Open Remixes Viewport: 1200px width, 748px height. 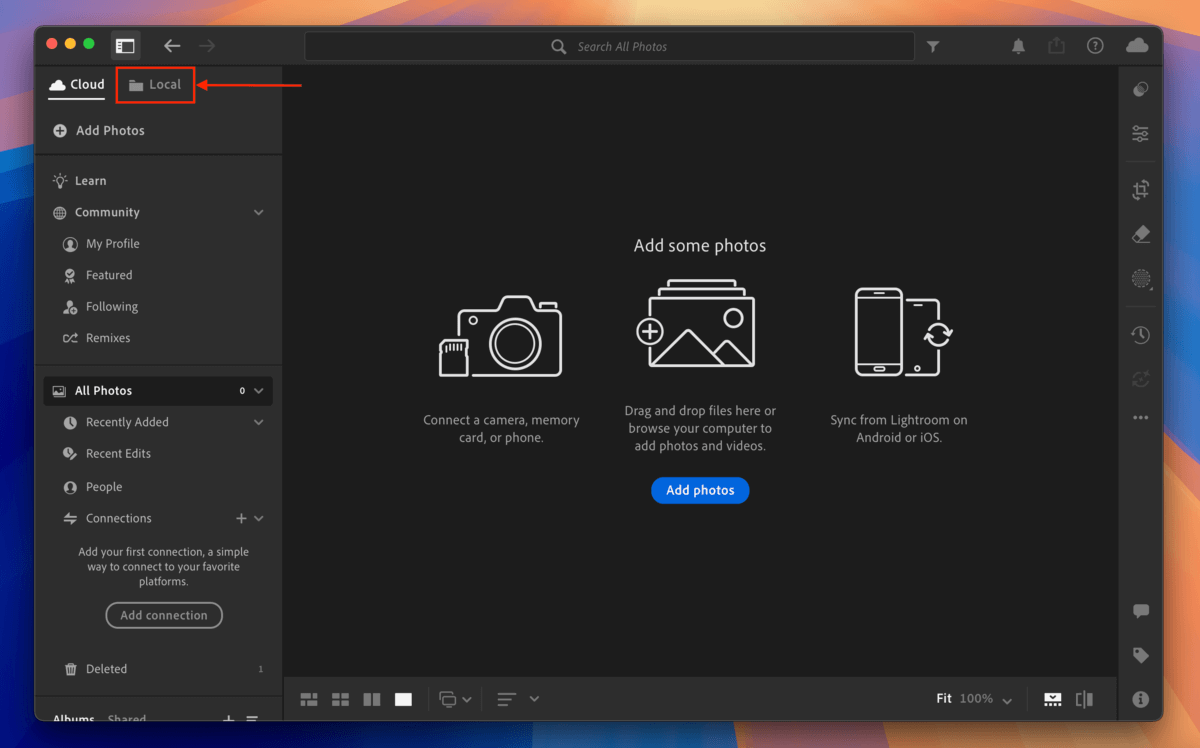[97, 338]
